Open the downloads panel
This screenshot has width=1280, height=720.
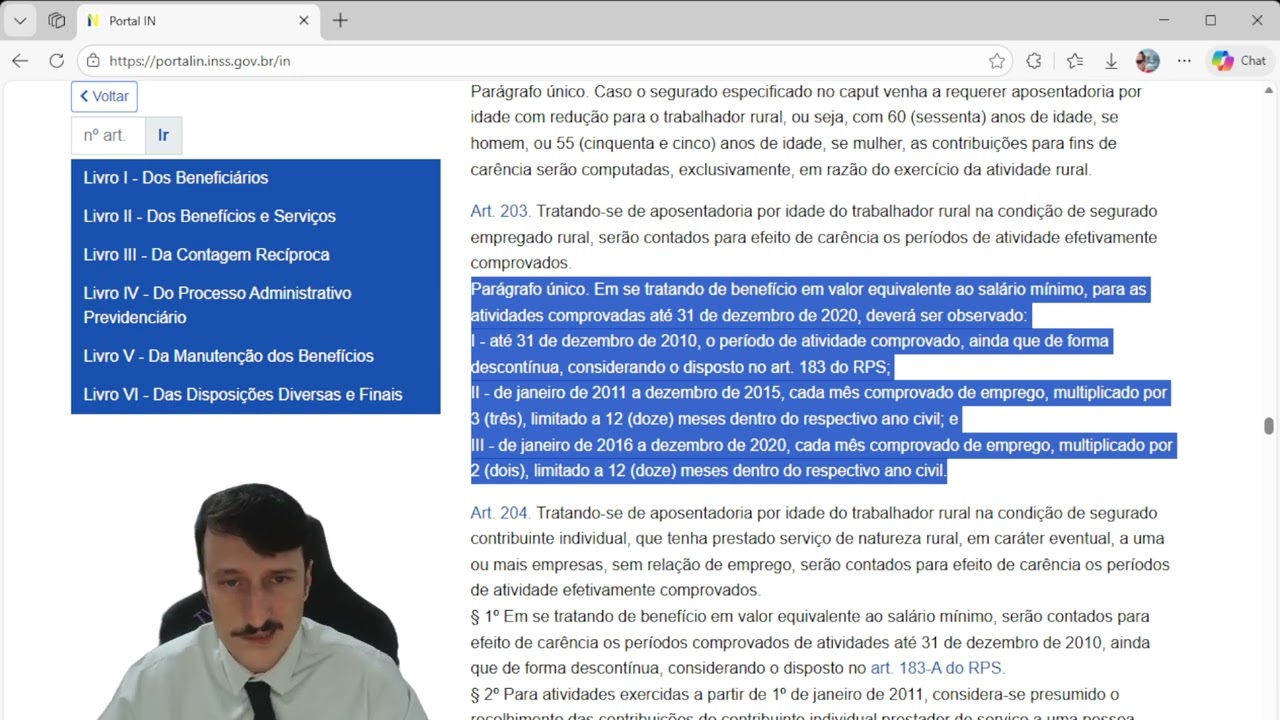click(x=1111, y=61)
